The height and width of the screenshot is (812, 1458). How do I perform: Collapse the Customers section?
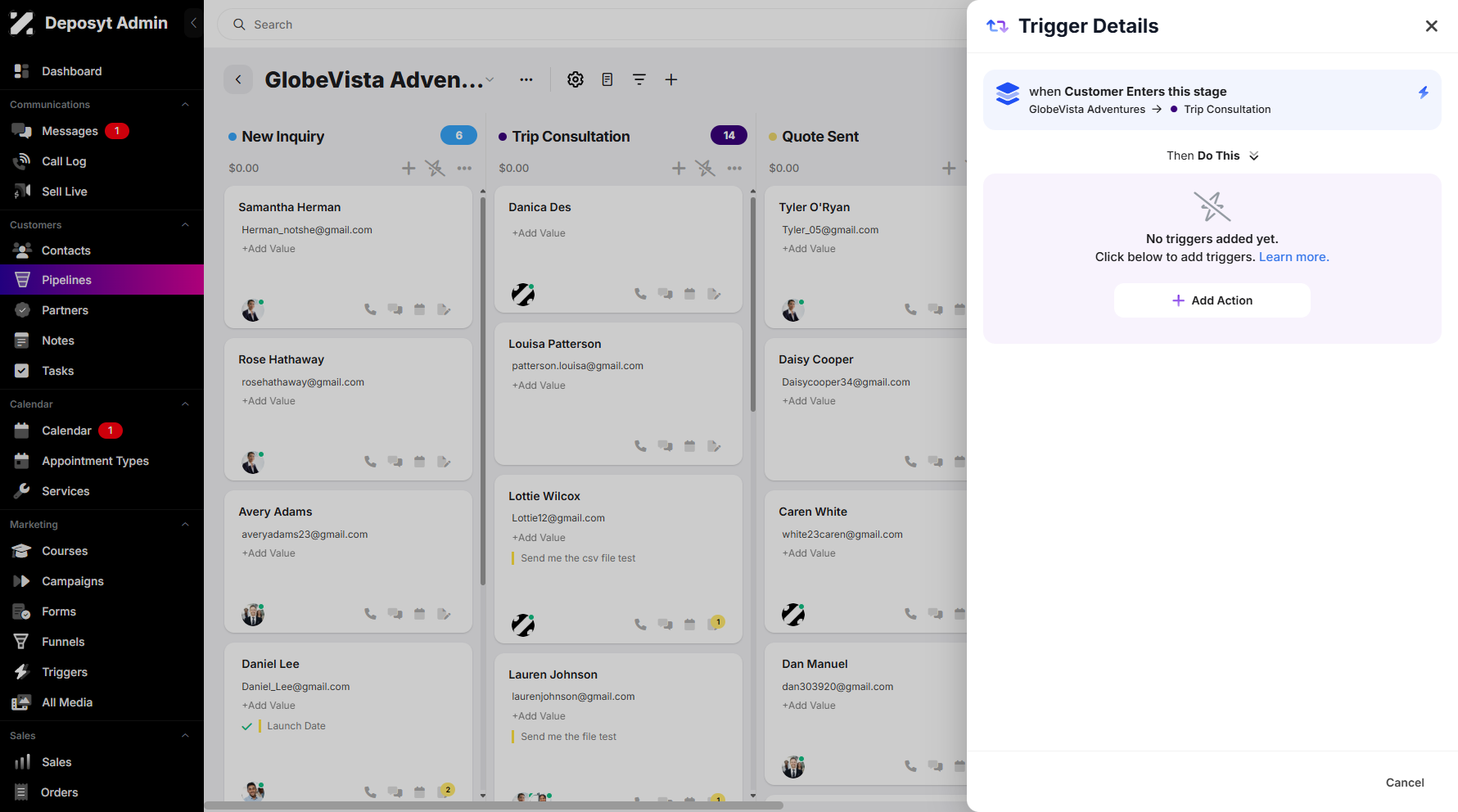pyautogui.click(x=185, y=225)
